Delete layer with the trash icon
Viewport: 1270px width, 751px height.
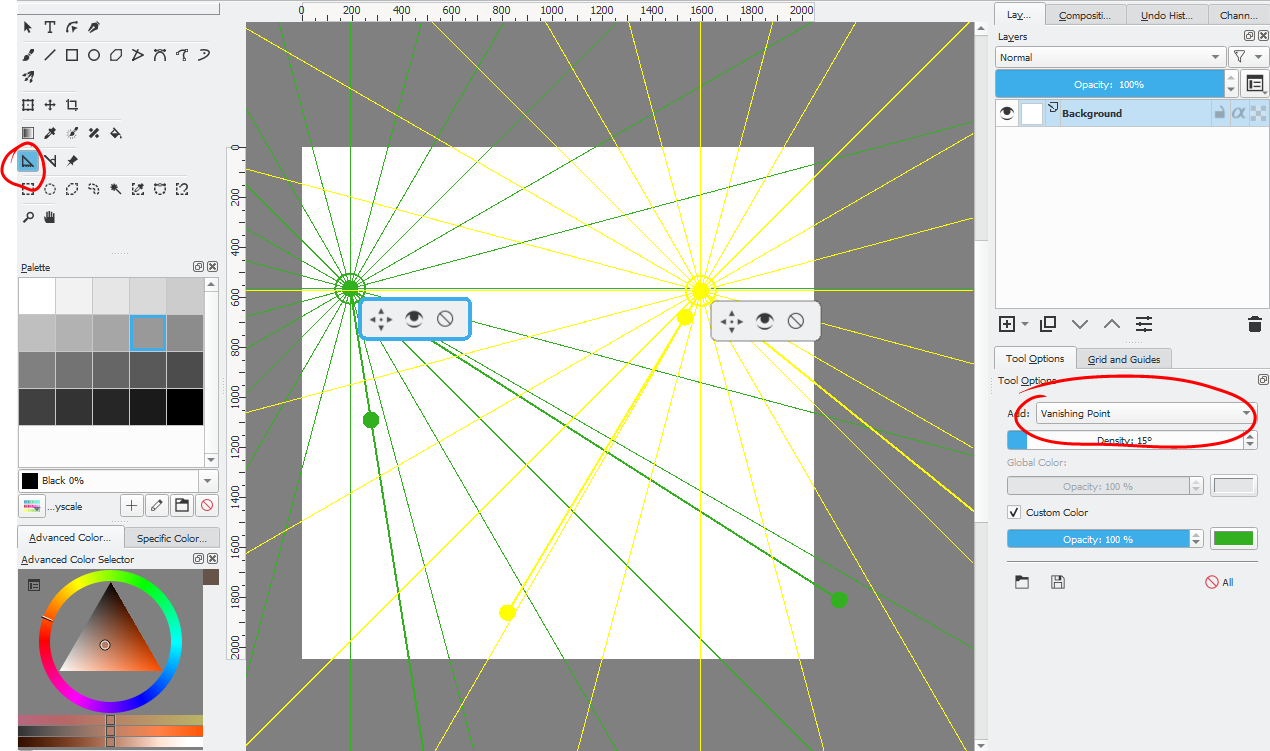(1254, 324)
